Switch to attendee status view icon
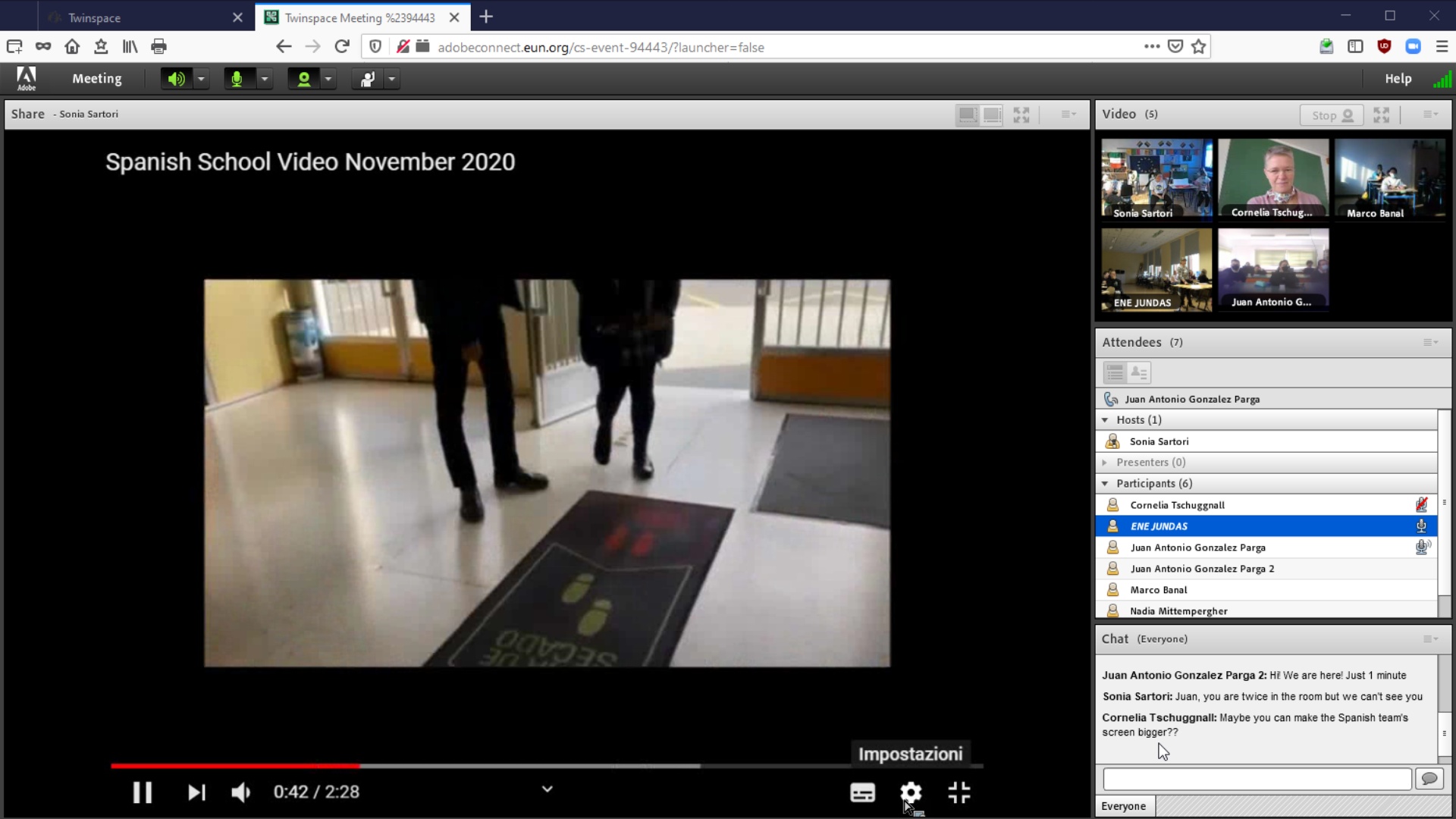 pyautogui.click(x=1139, y=372)
